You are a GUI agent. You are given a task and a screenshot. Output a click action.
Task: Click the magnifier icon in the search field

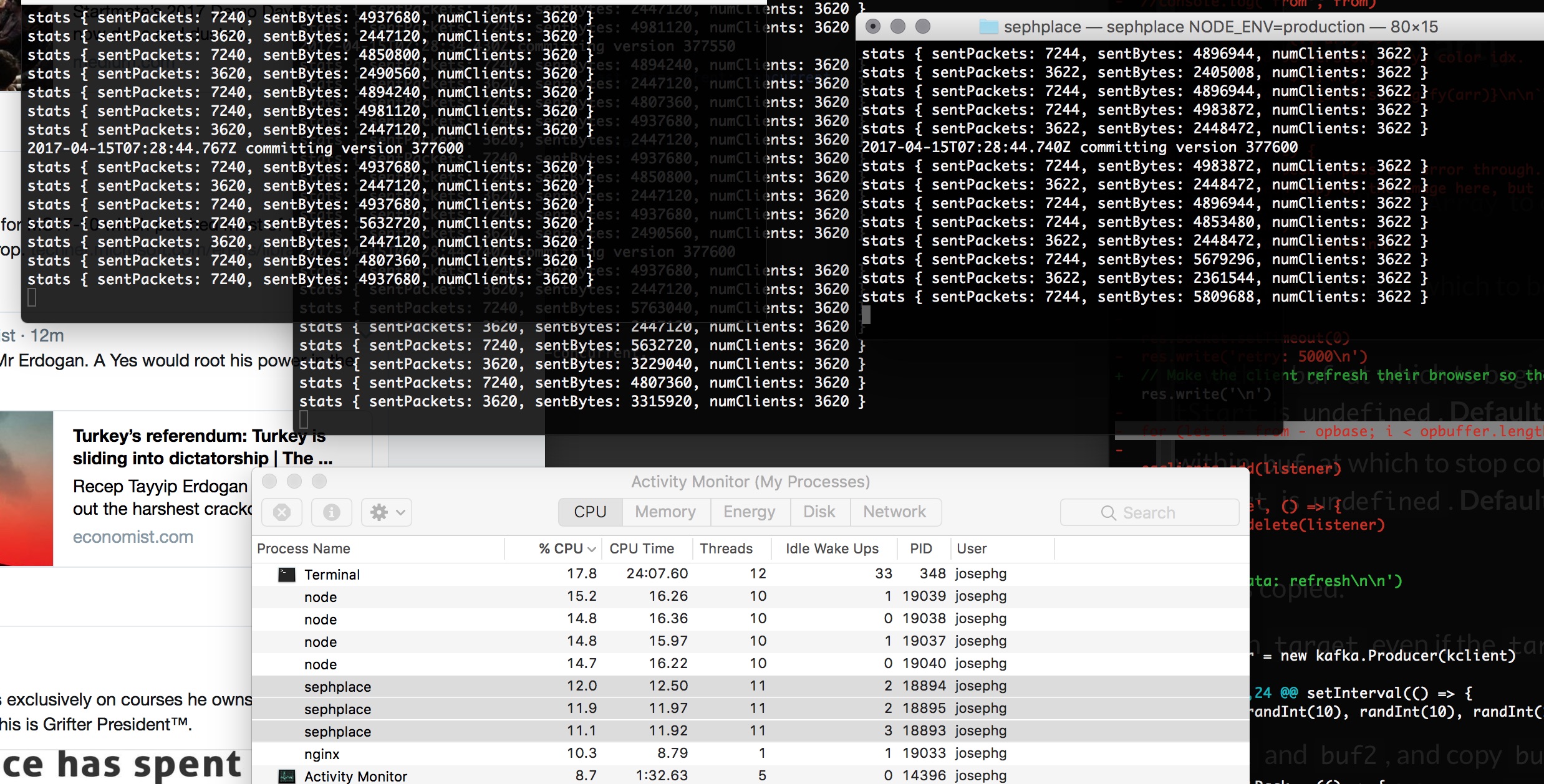click(x=1108, y=513)
